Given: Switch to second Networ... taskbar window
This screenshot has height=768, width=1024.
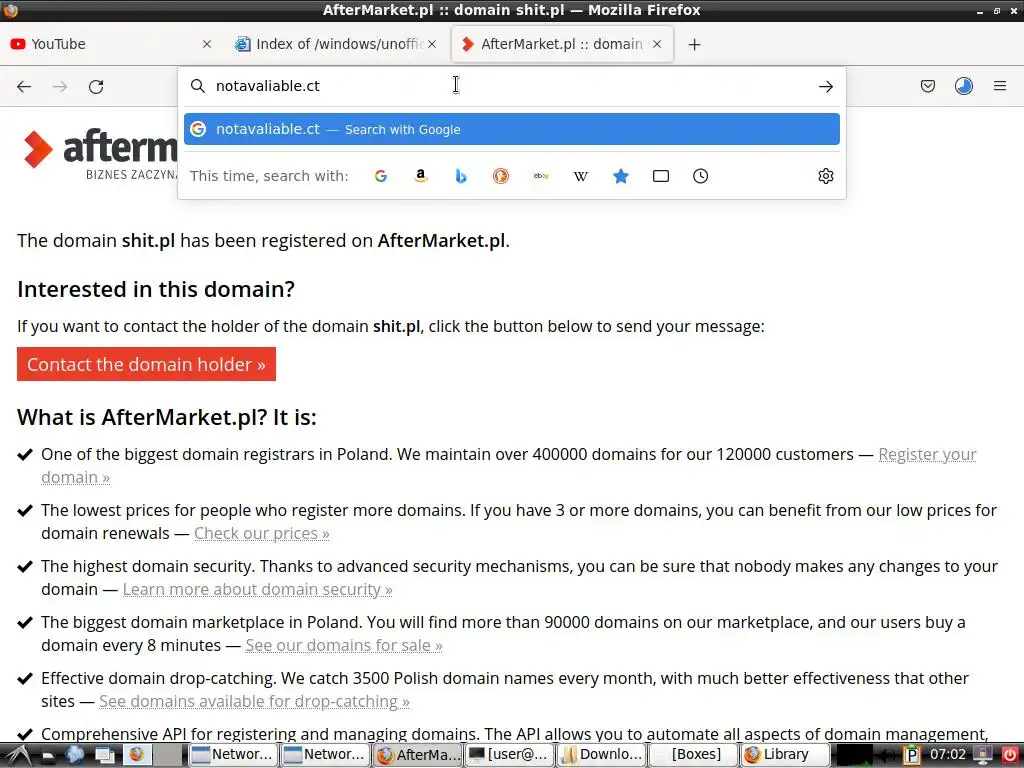Looking at the screenshot, I should [325, 755].
